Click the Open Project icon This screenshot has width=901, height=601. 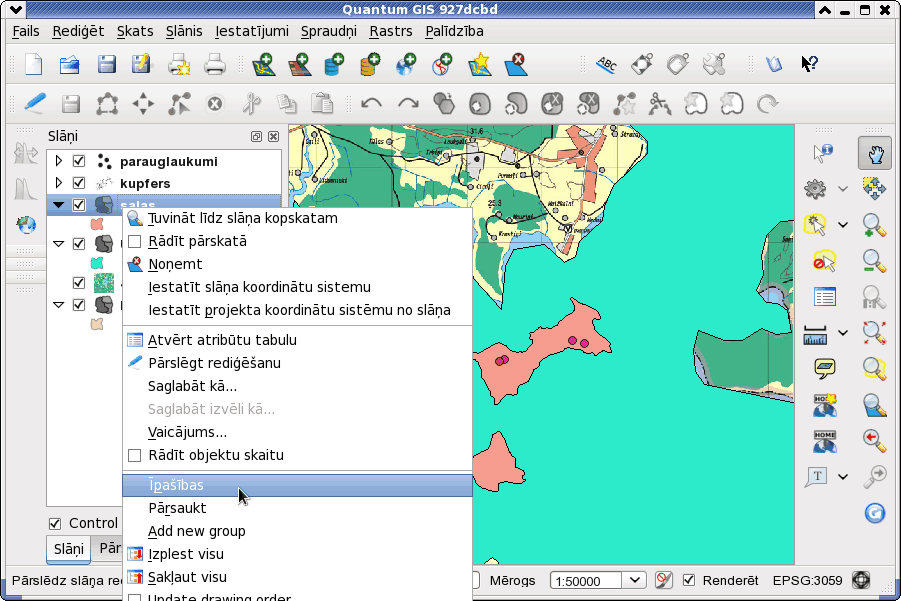(70, 64)
